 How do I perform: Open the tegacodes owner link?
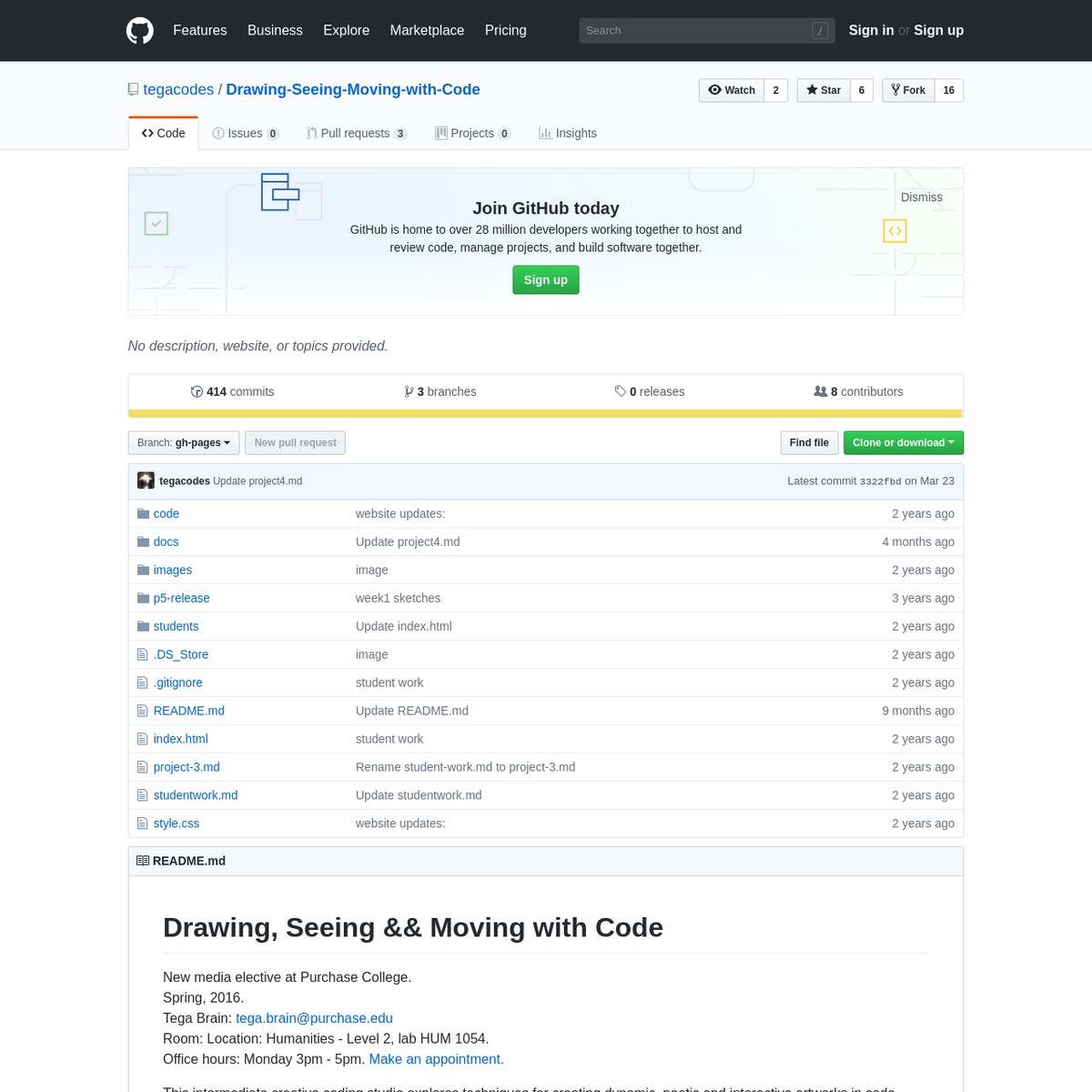click(x=178, y=89)
